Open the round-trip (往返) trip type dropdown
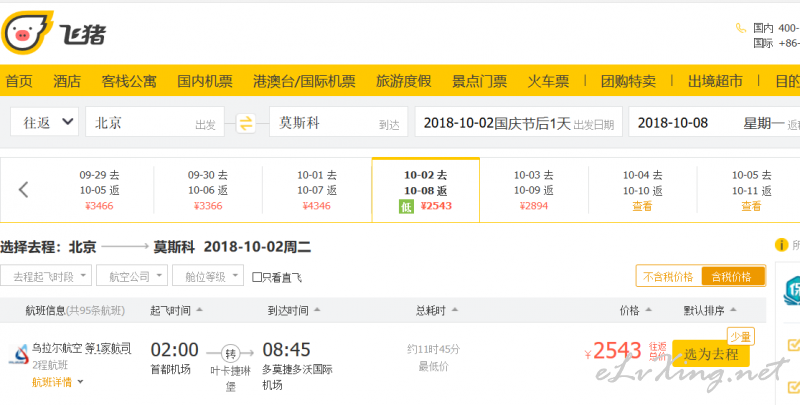The height and width of the screenshot is (405, 800). (45, 122)
